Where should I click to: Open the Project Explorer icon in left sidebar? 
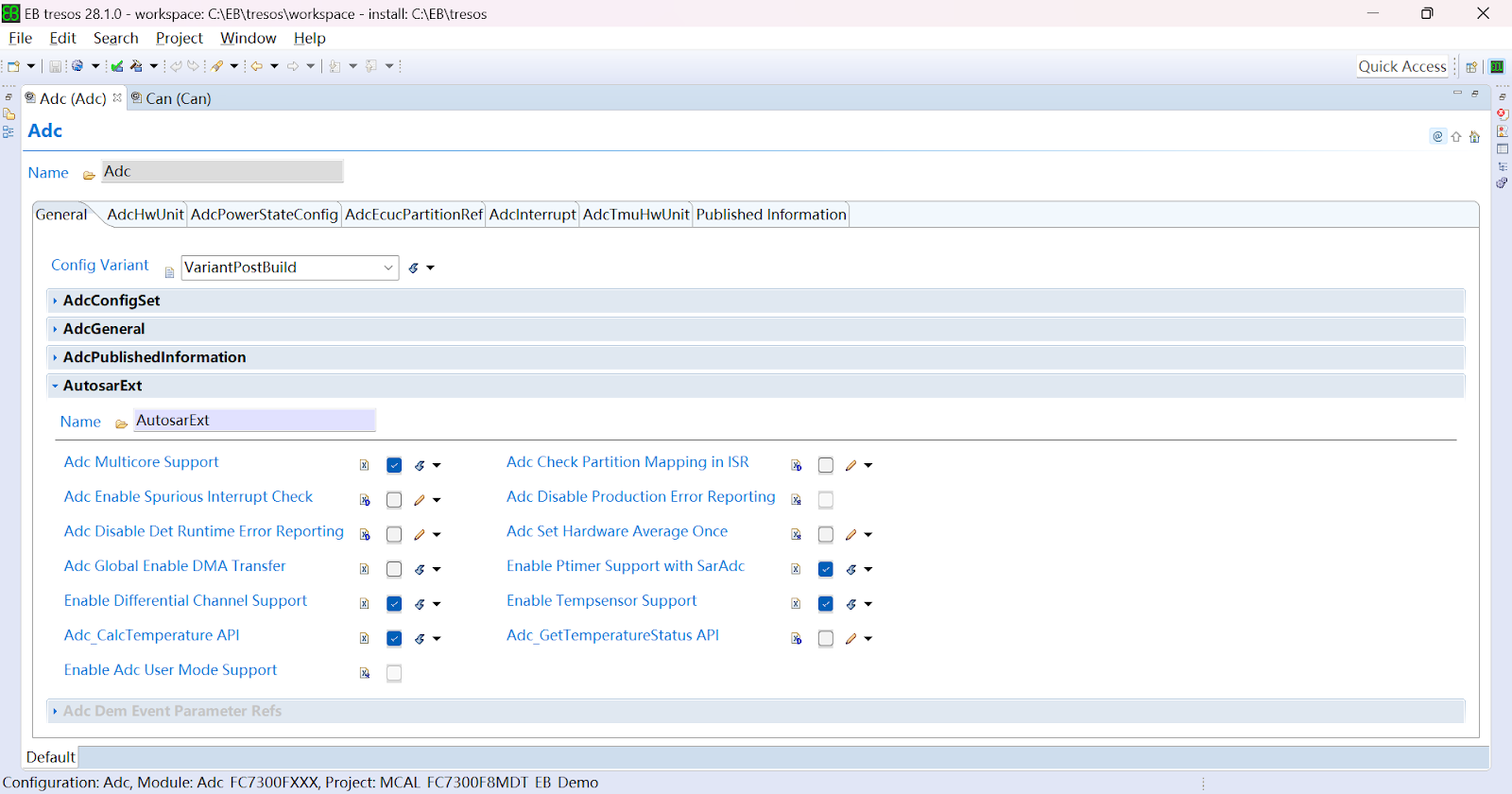point(9,114)
